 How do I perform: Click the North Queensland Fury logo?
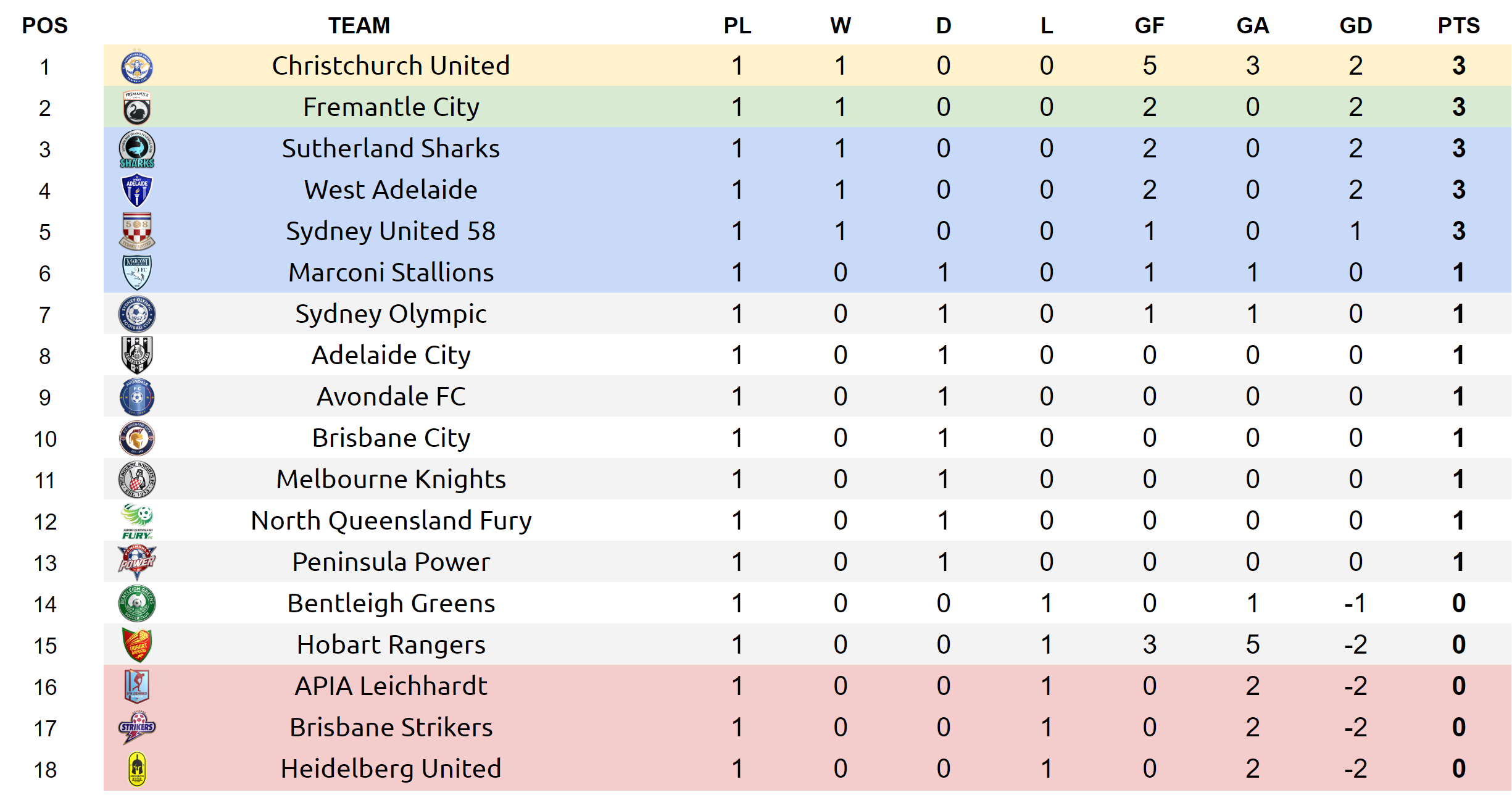click(x=136, y=522)
